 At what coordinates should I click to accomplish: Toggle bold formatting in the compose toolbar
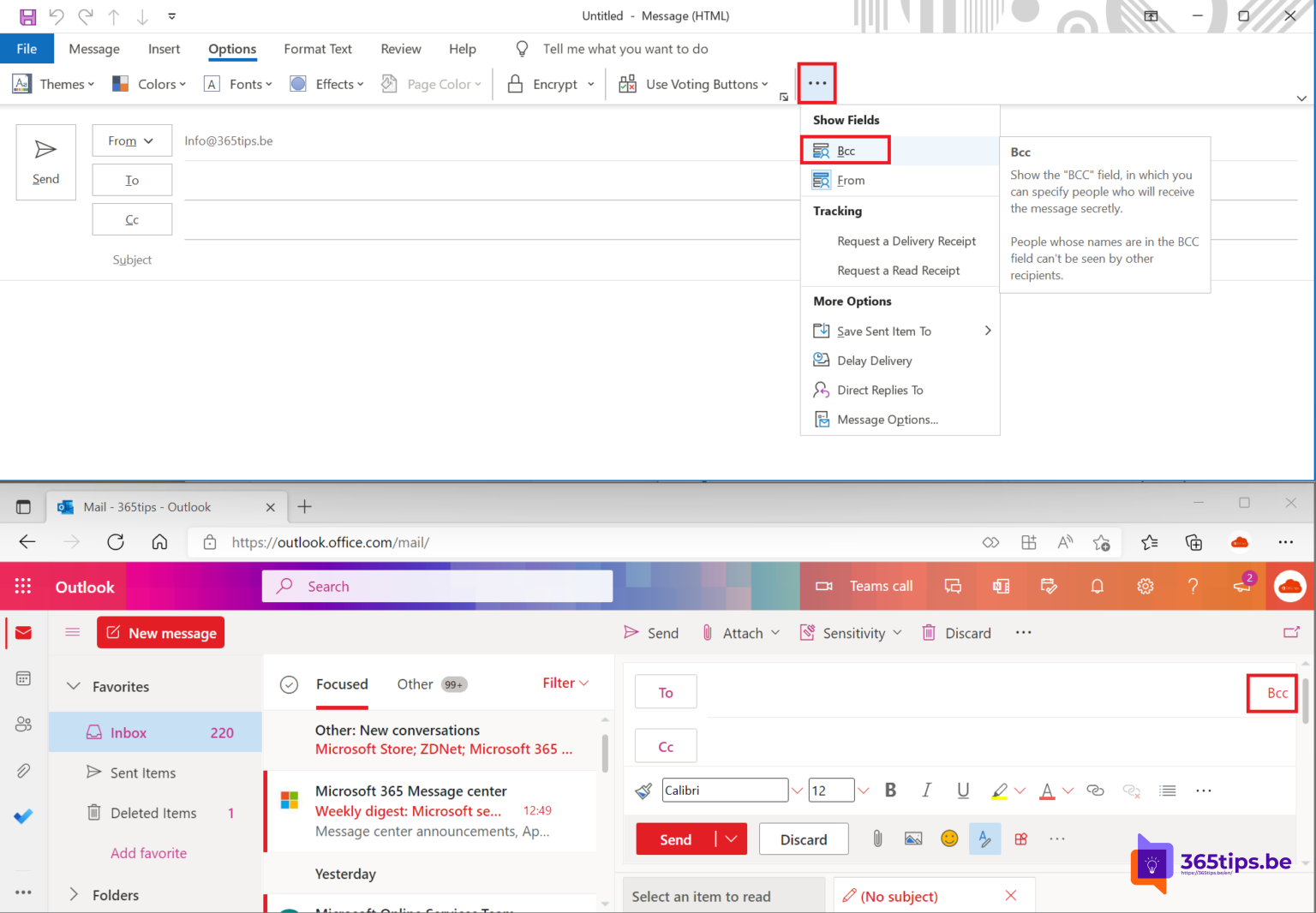click(890, 790)
